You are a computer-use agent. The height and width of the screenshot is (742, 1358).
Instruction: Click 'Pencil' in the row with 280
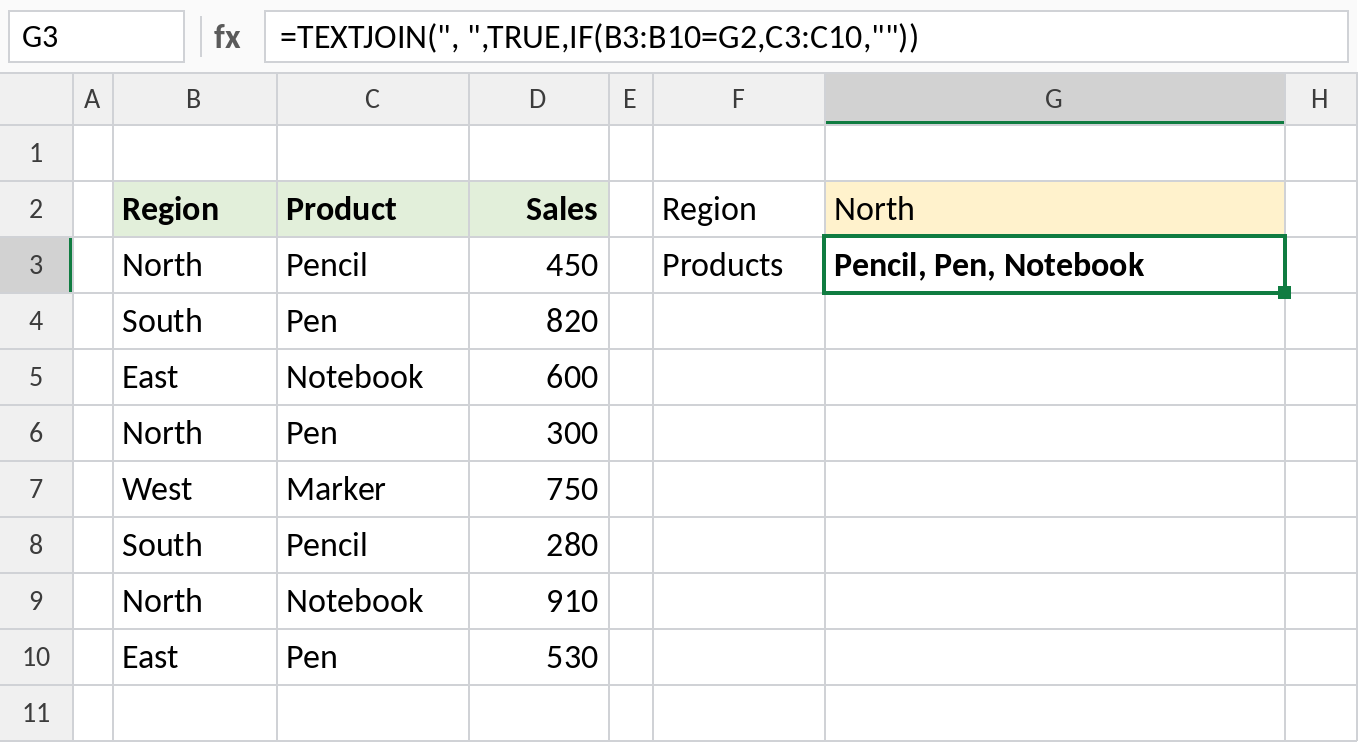pos(373,545)
